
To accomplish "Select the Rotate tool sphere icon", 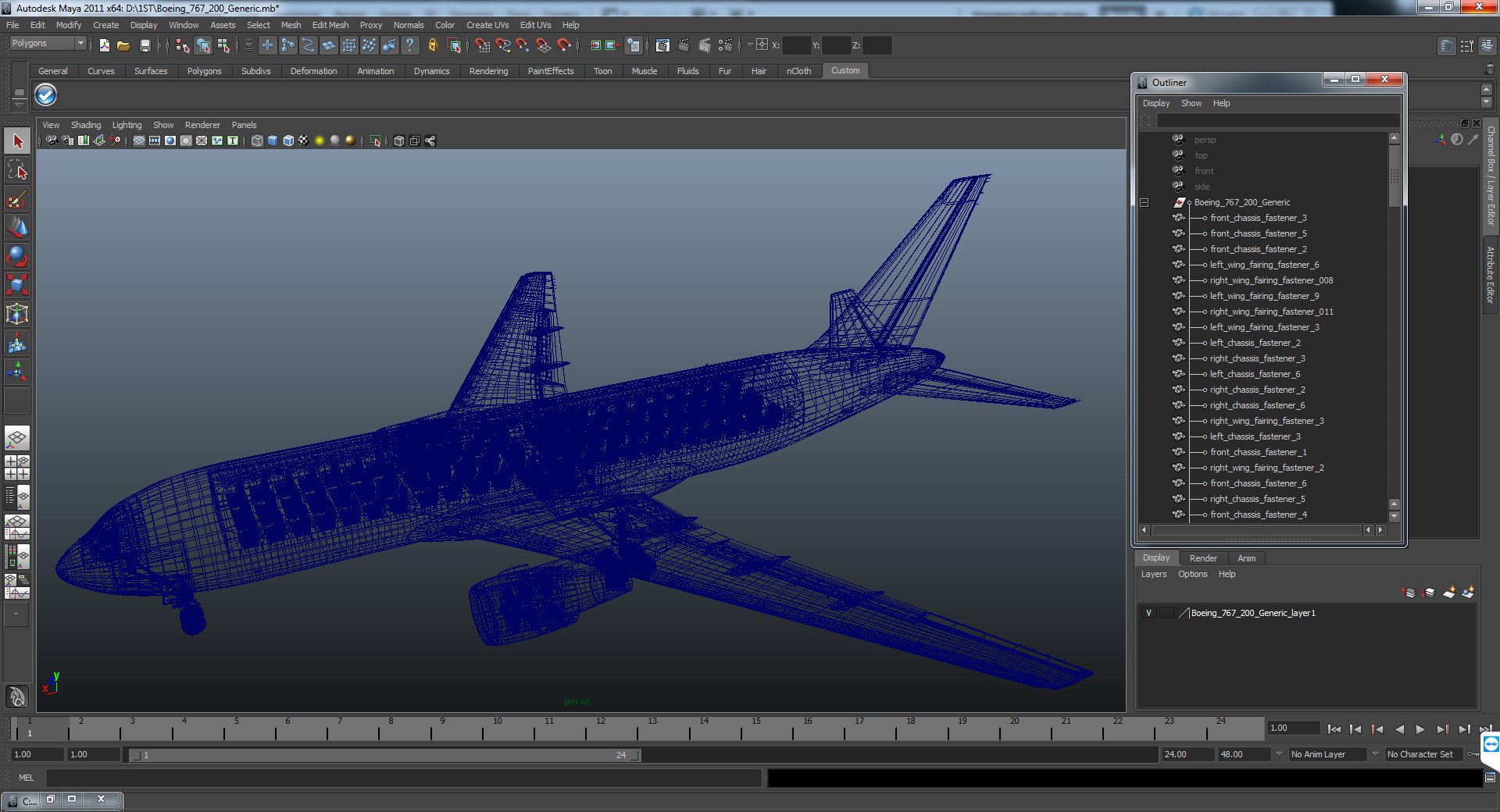I will click(x=17, y=255).
